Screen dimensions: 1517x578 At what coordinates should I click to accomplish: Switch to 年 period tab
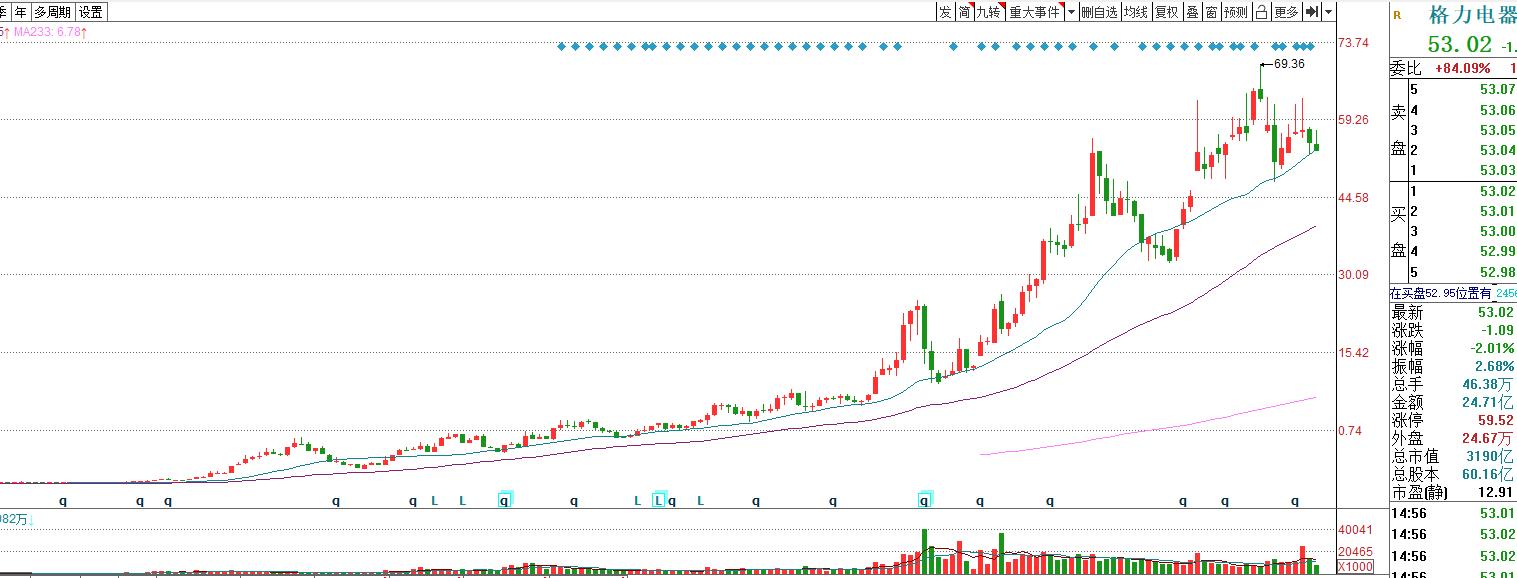20,12
